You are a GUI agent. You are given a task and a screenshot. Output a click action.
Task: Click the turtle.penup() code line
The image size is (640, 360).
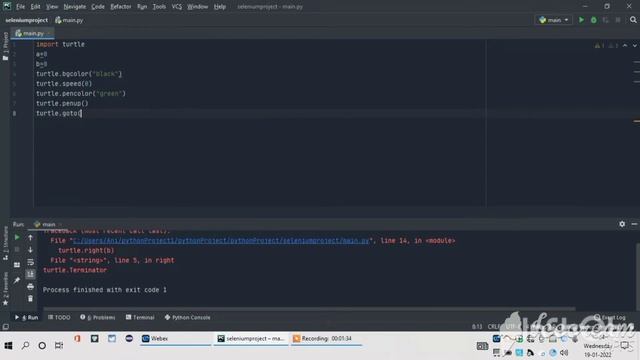pyautogui.click(x=62, y=103)
